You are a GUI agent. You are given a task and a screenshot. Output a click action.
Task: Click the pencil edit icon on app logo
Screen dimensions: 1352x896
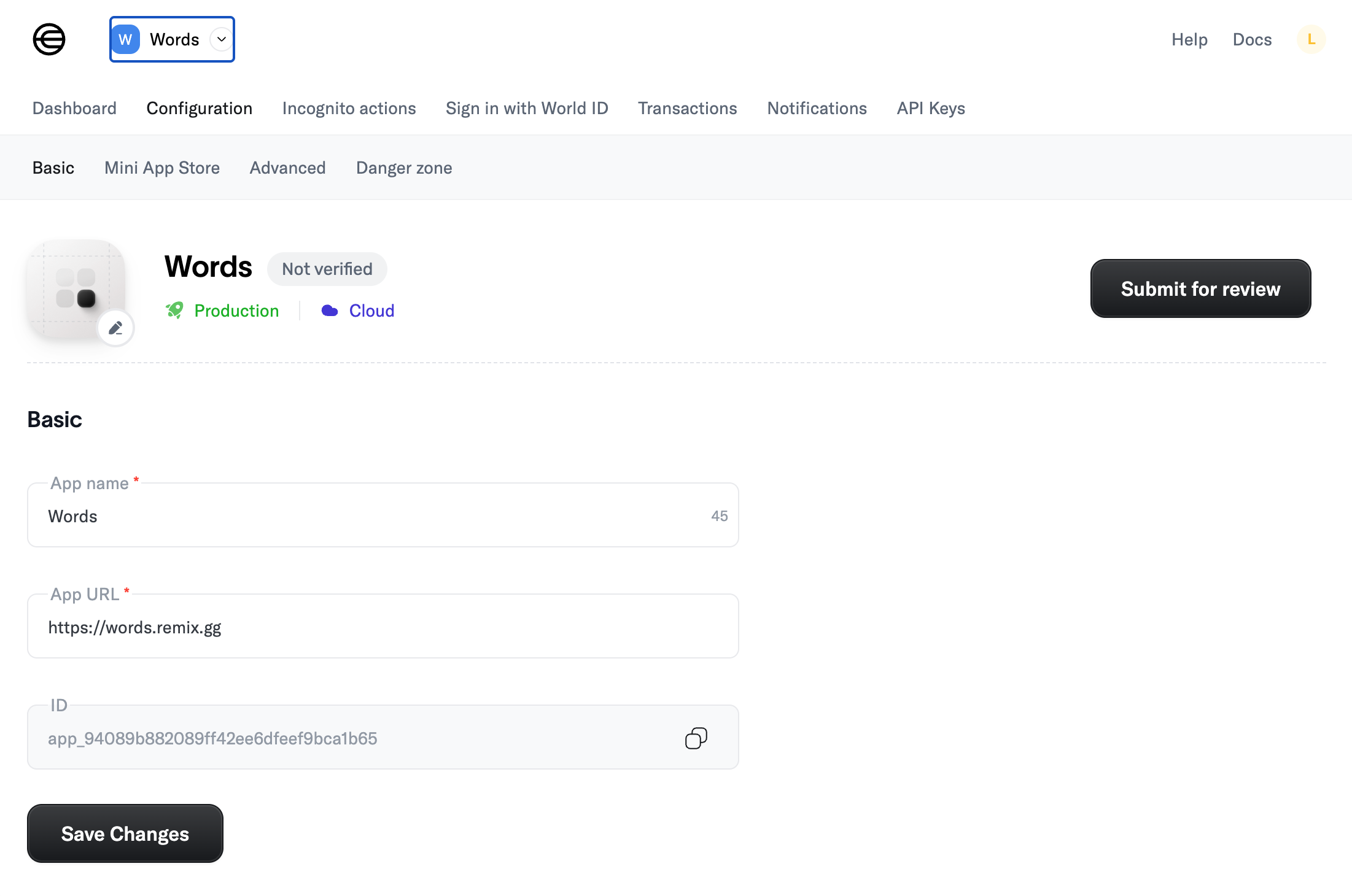[x=115, y=328]
